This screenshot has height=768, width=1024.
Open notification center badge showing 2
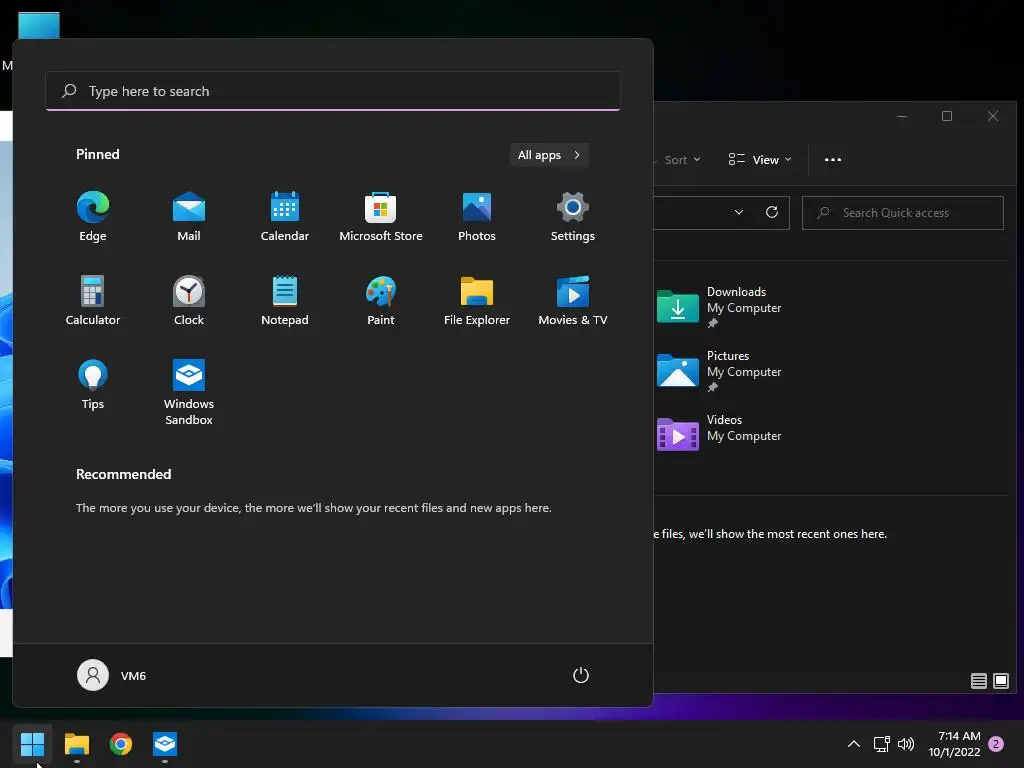point(996,744)
